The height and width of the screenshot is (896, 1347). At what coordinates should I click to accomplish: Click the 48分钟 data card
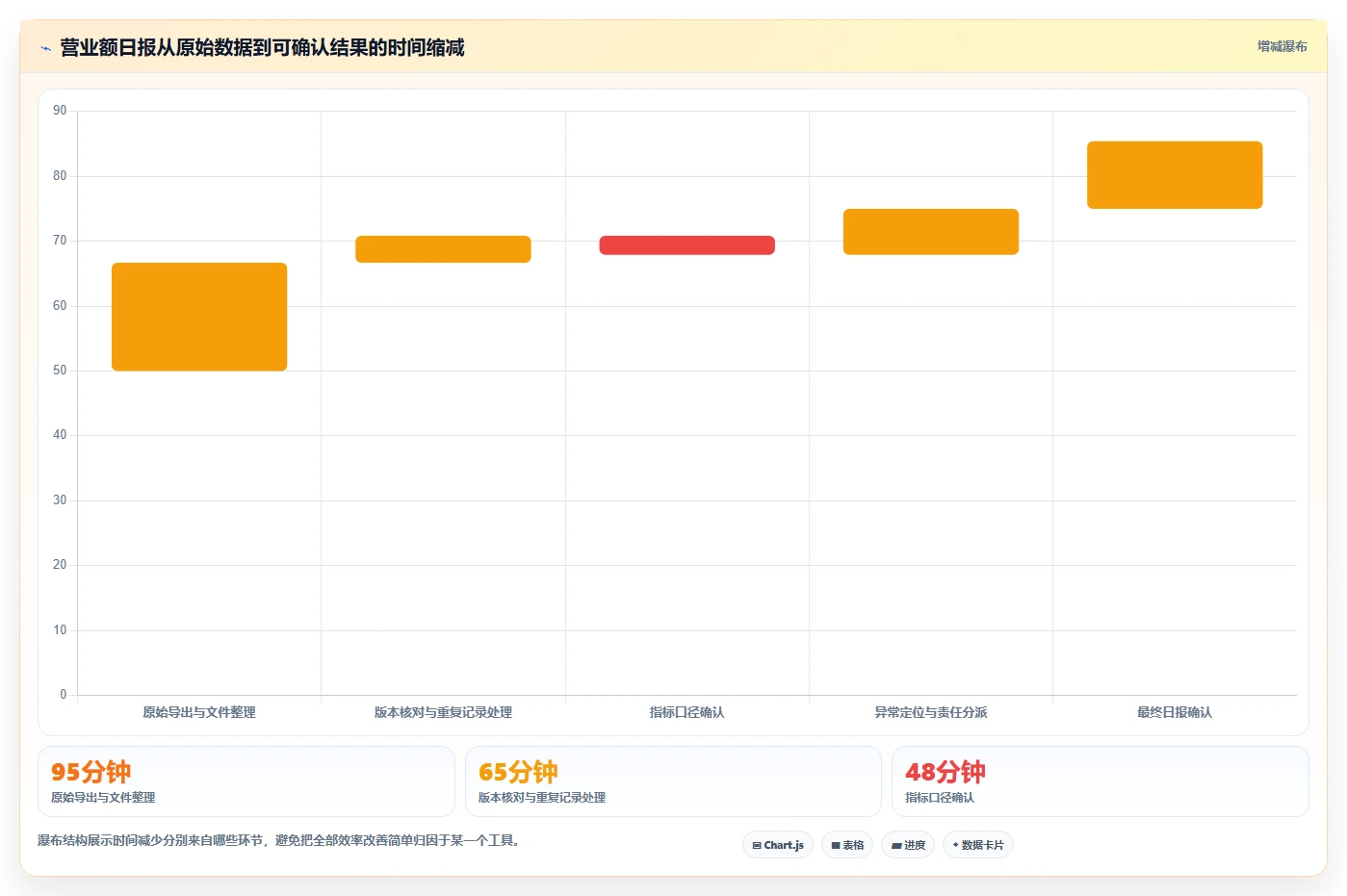(1101, 781)
